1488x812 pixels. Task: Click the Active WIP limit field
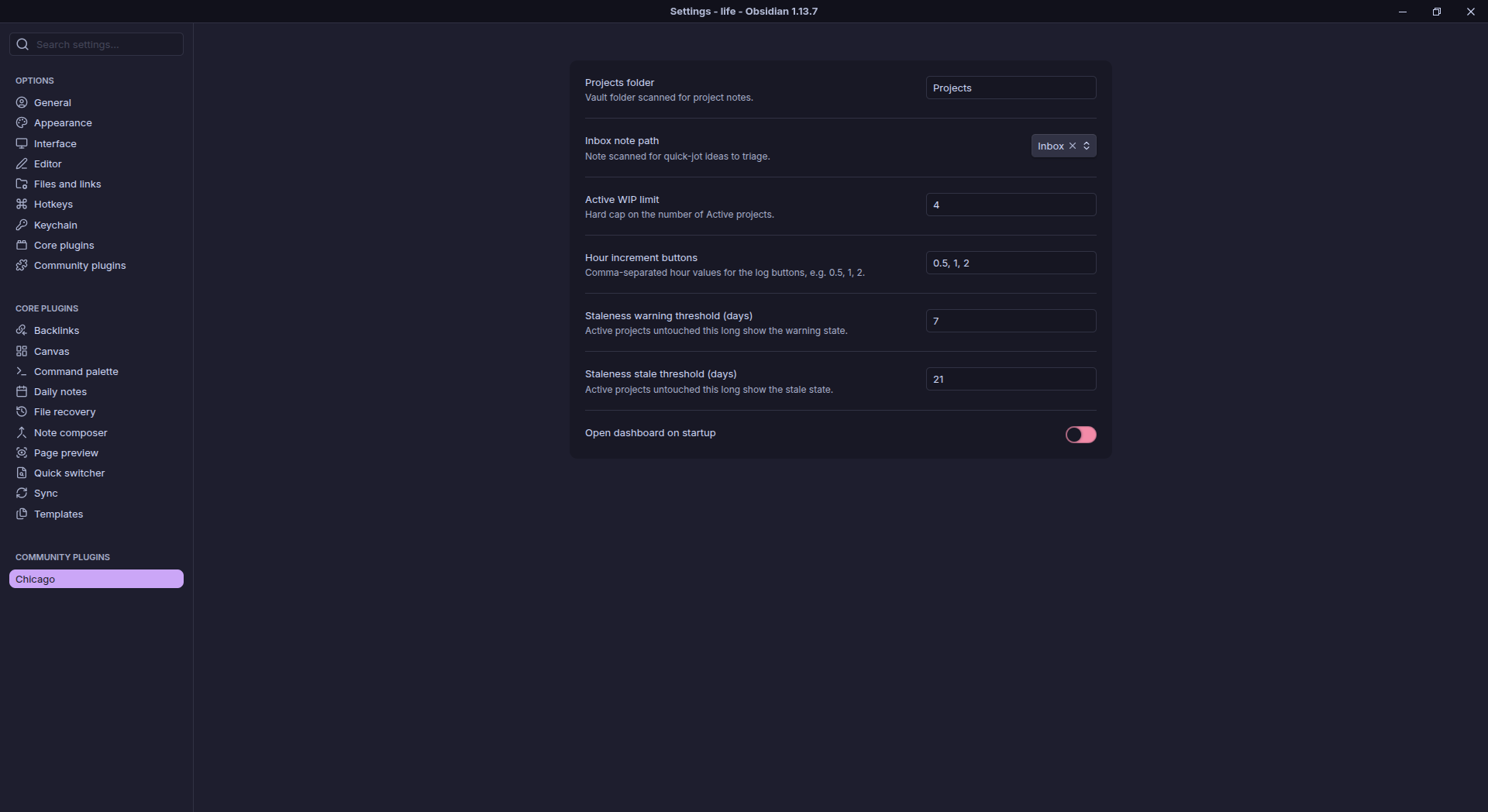click(1011, 205)
